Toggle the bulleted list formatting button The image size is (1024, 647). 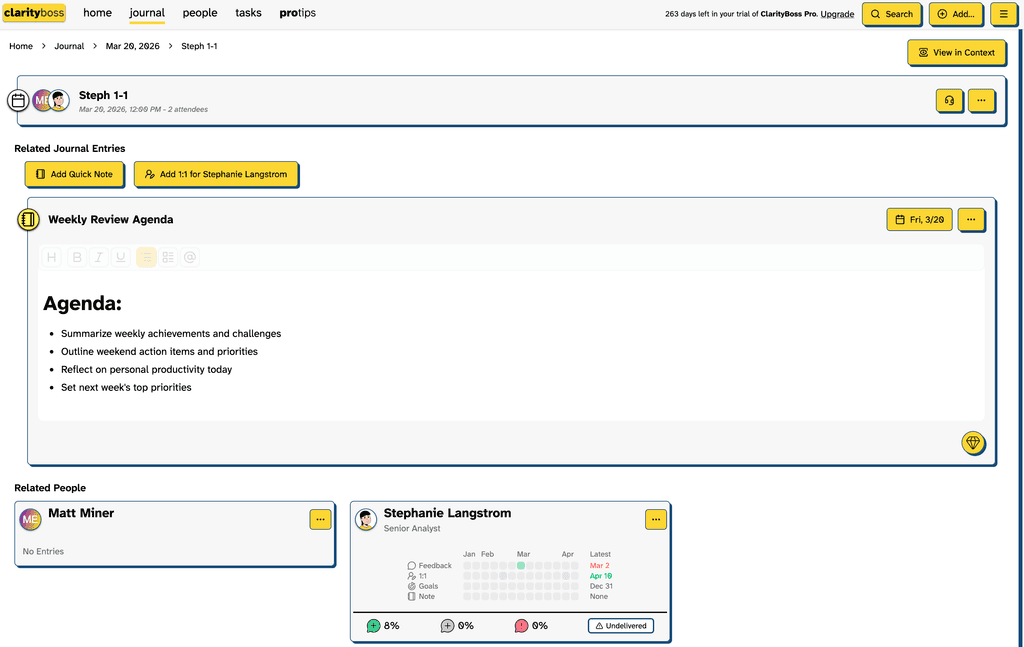pos(146,257)
